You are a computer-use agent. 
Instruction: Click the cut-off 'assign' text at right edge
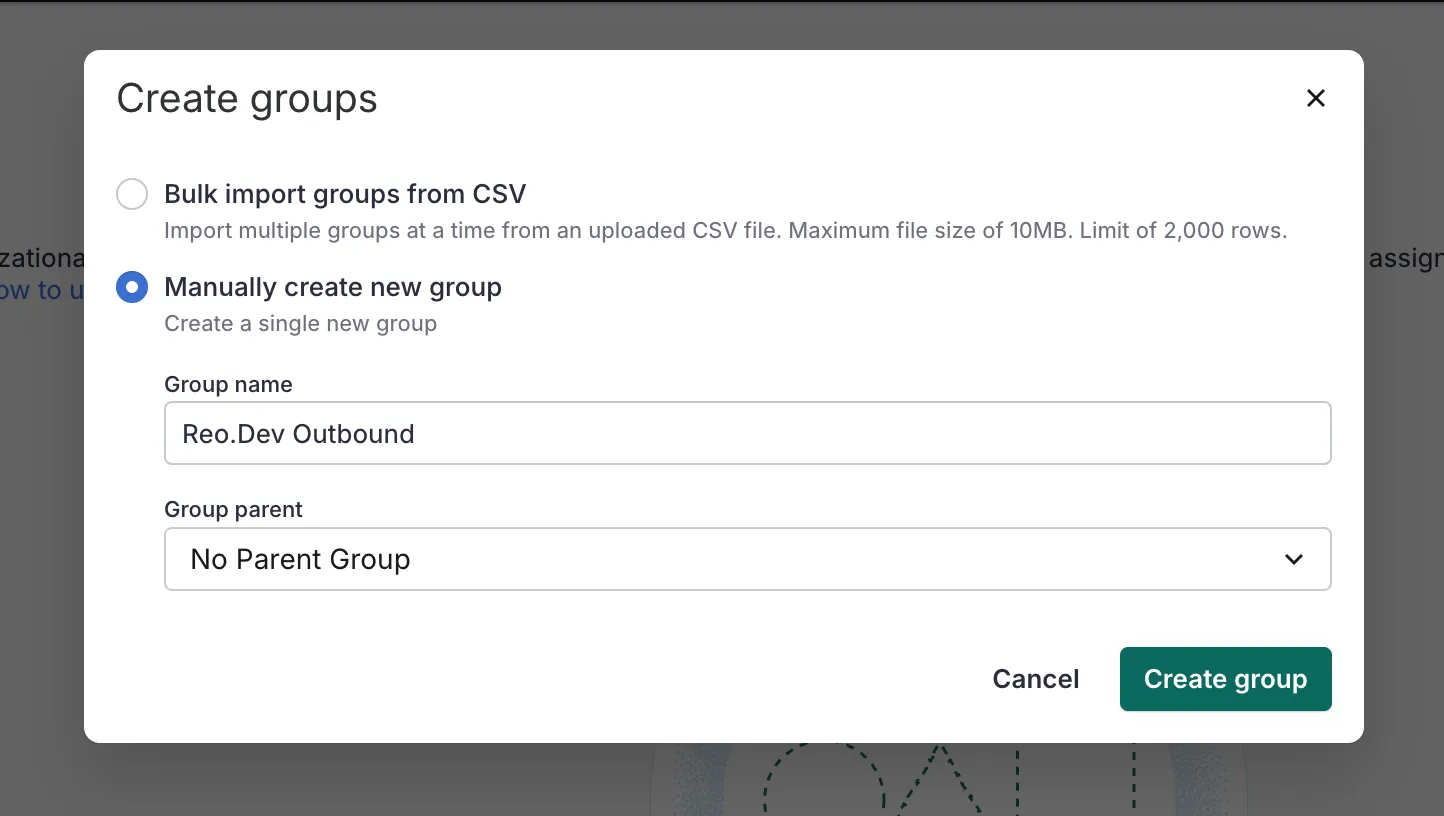point(1404,259)
